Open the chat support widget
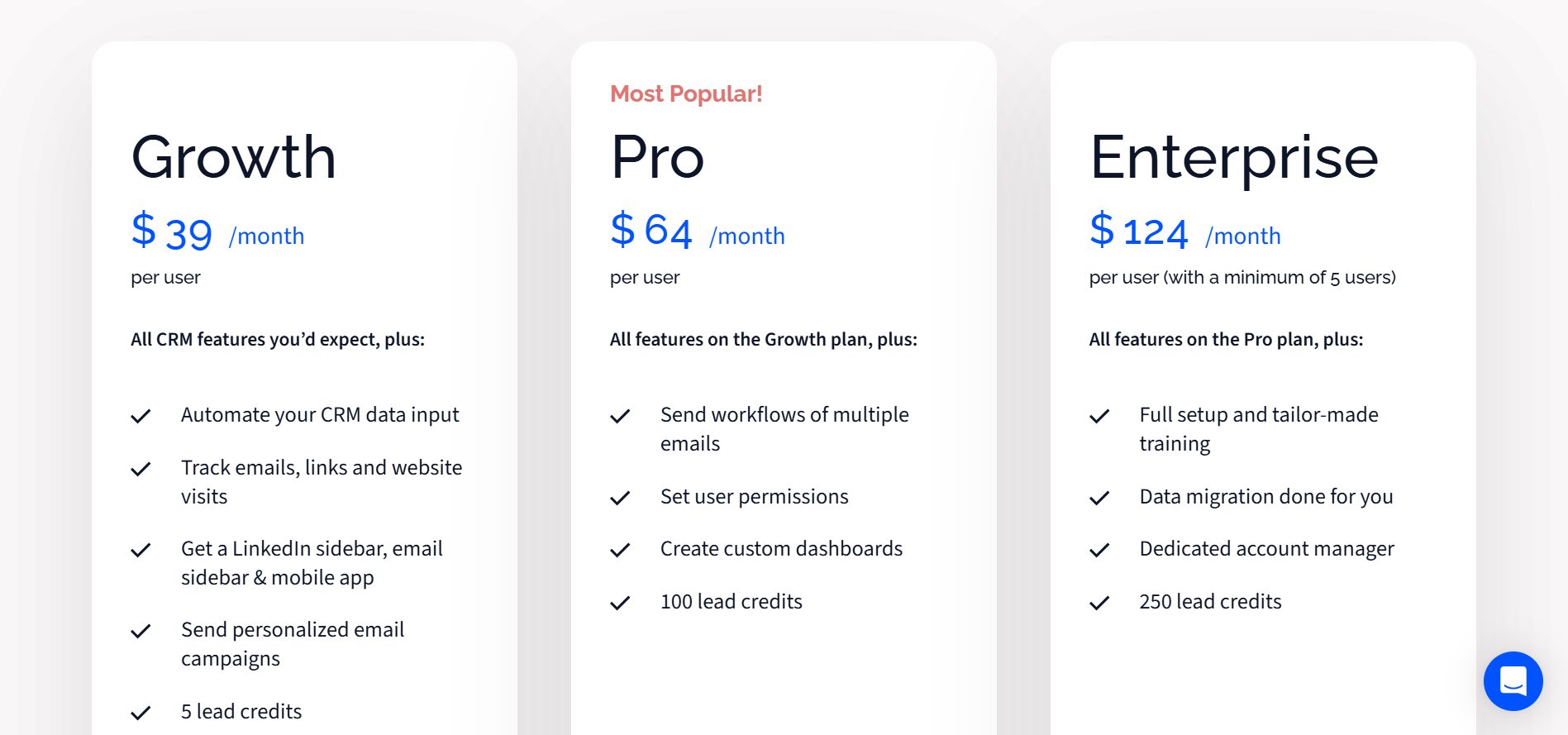The width and height of the screenshot is (1568, 735). (1513, 681)
